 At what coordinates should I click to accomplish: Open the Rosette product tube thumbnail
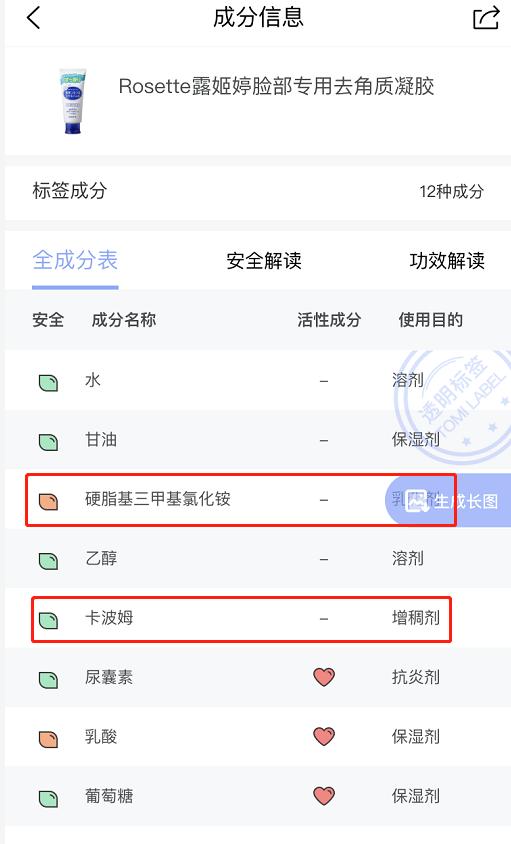click(72, 101)
